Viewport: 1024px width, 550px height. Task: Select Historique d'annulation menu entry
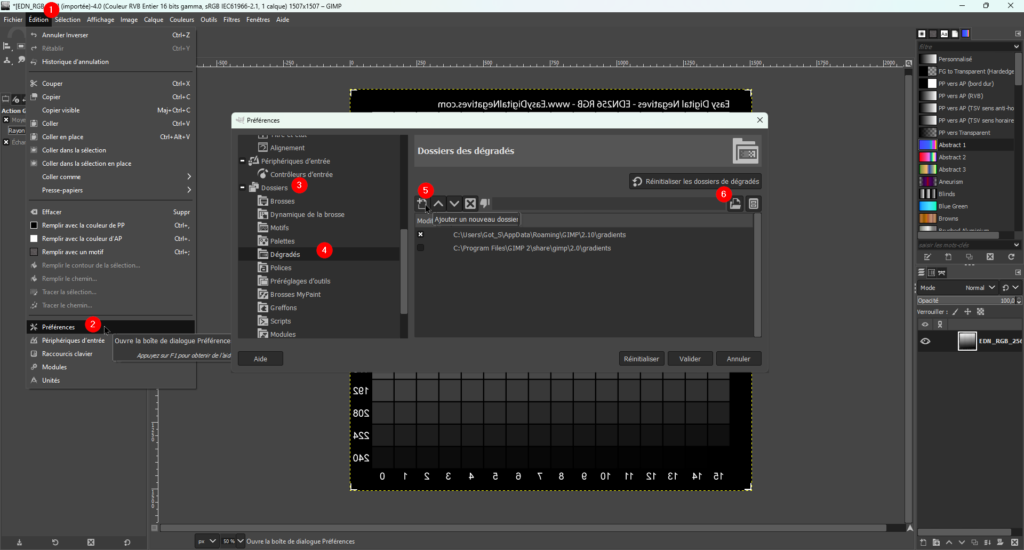click(x=110, y=62)
